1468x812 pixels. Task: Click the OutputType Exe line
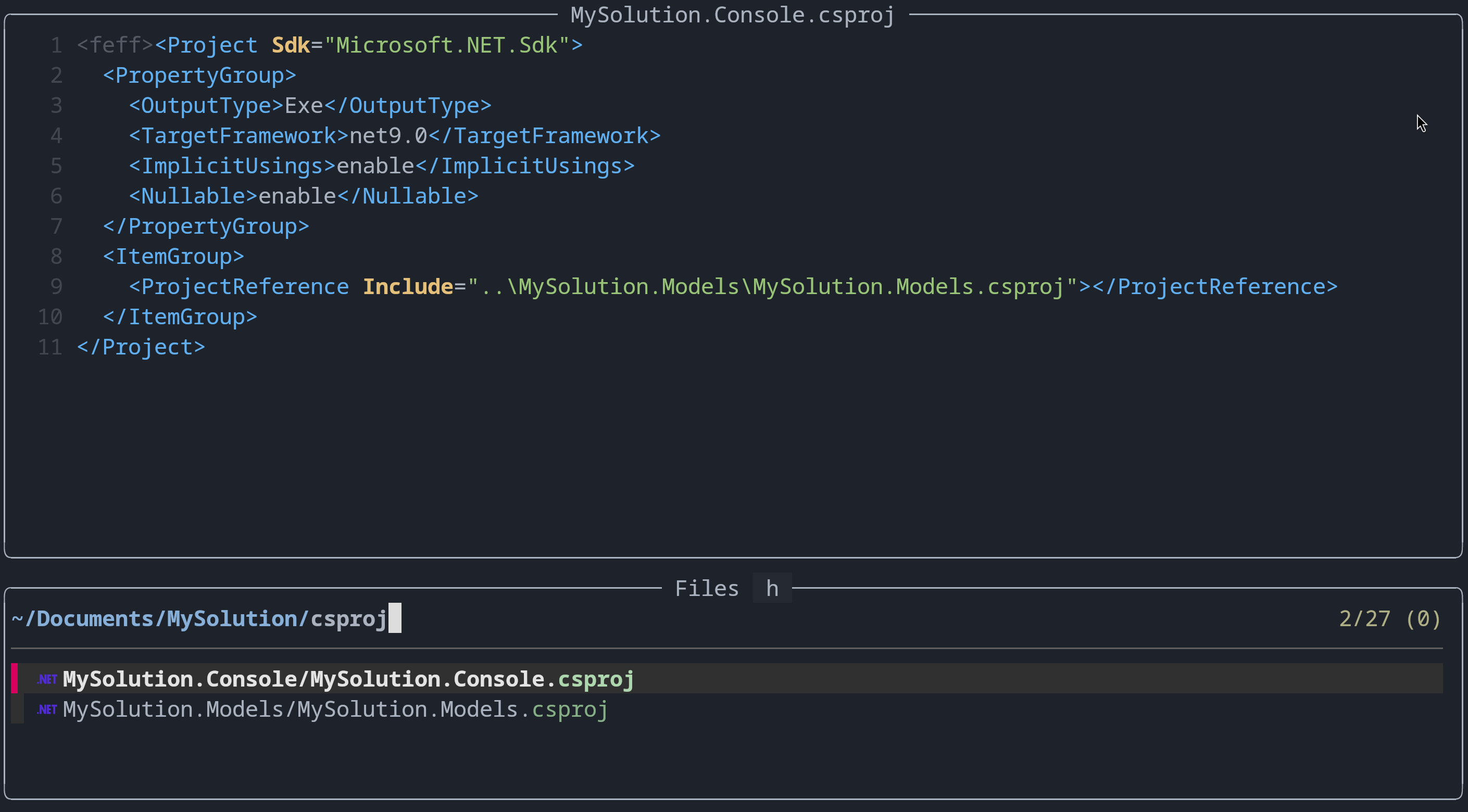point(310,105)
